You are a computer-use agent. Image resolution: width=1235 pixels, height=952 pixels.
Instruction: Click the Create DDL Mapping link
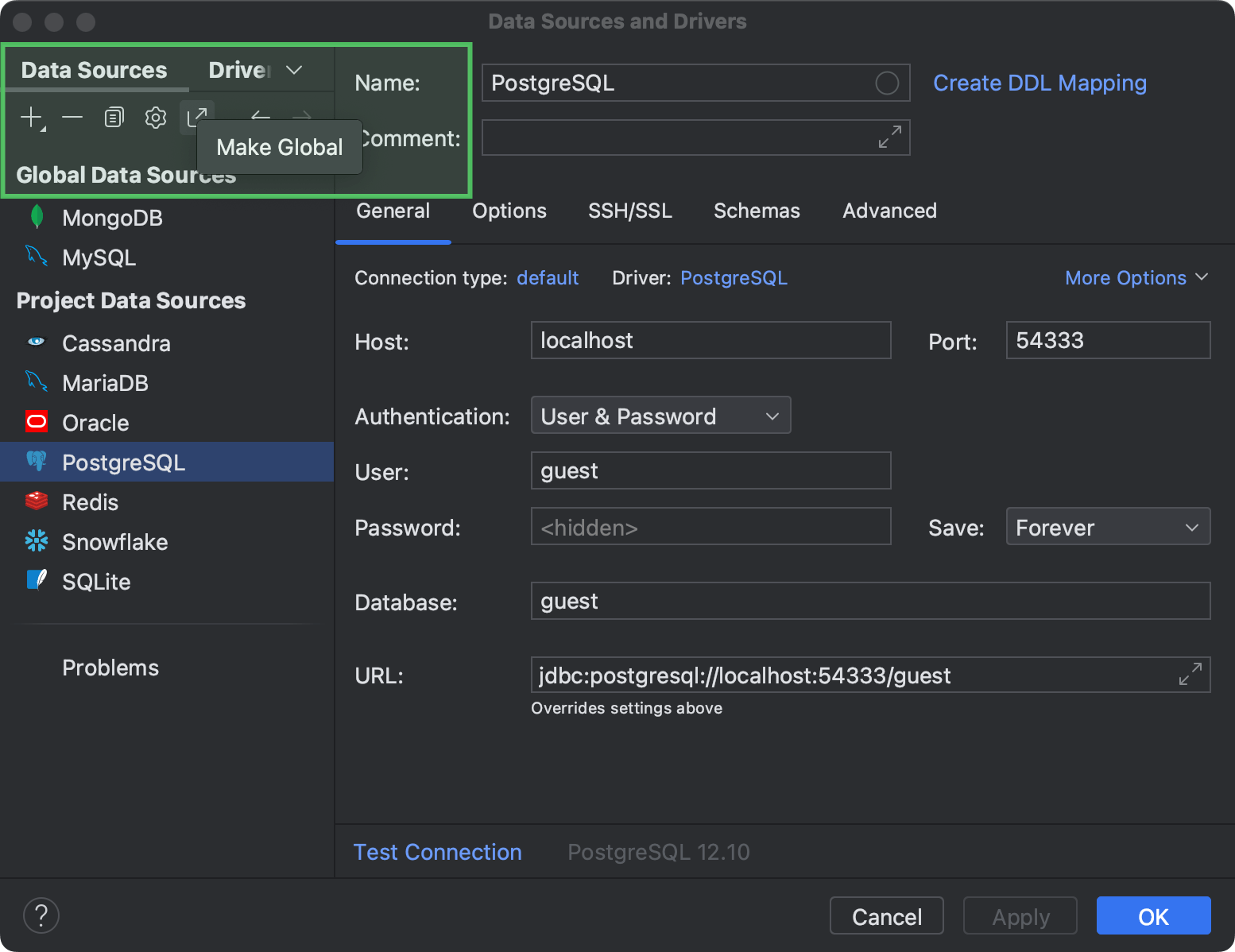(1039, 83)
